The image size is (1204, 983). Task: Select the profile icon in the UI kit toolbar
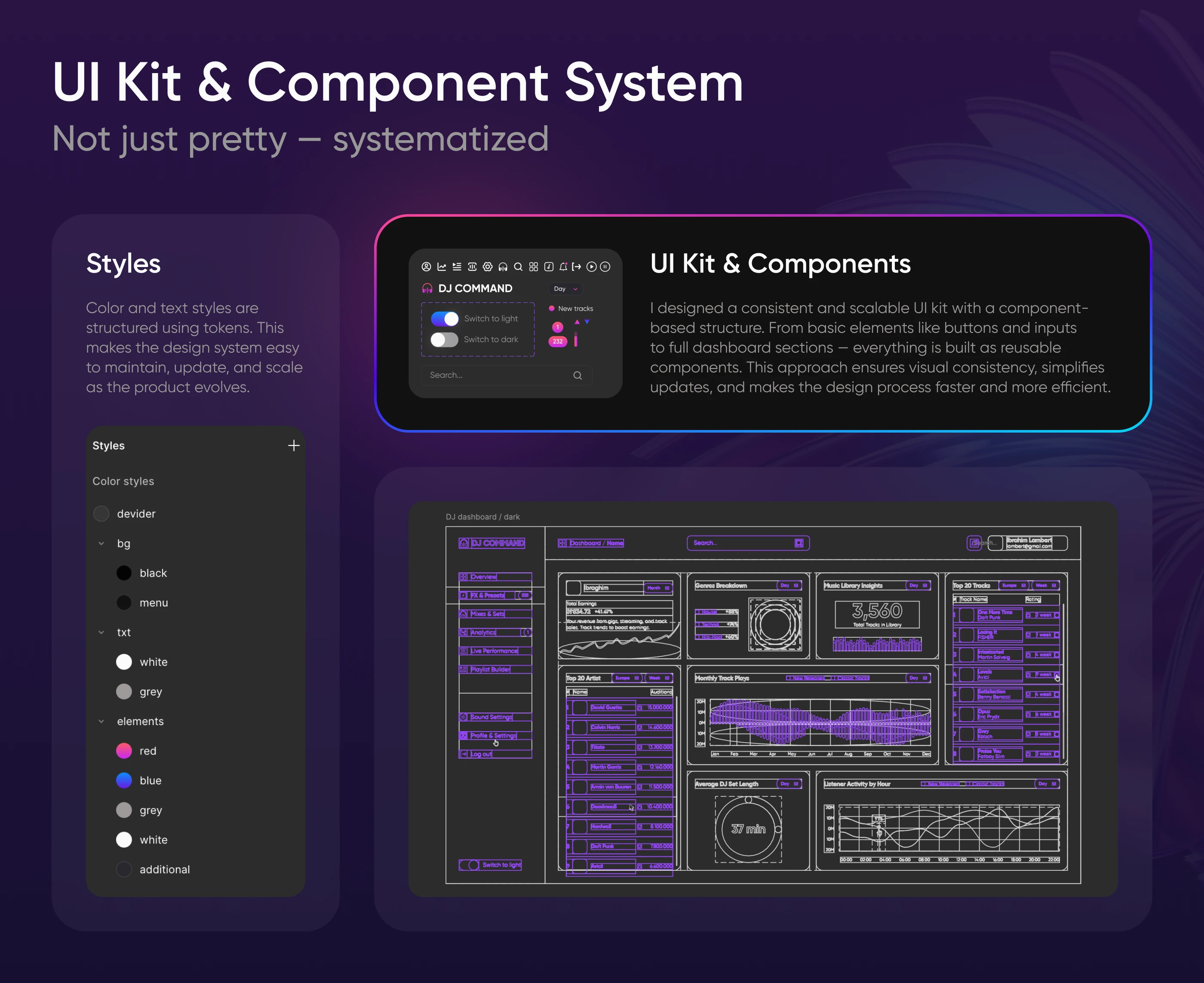click(x=427, y=267)
